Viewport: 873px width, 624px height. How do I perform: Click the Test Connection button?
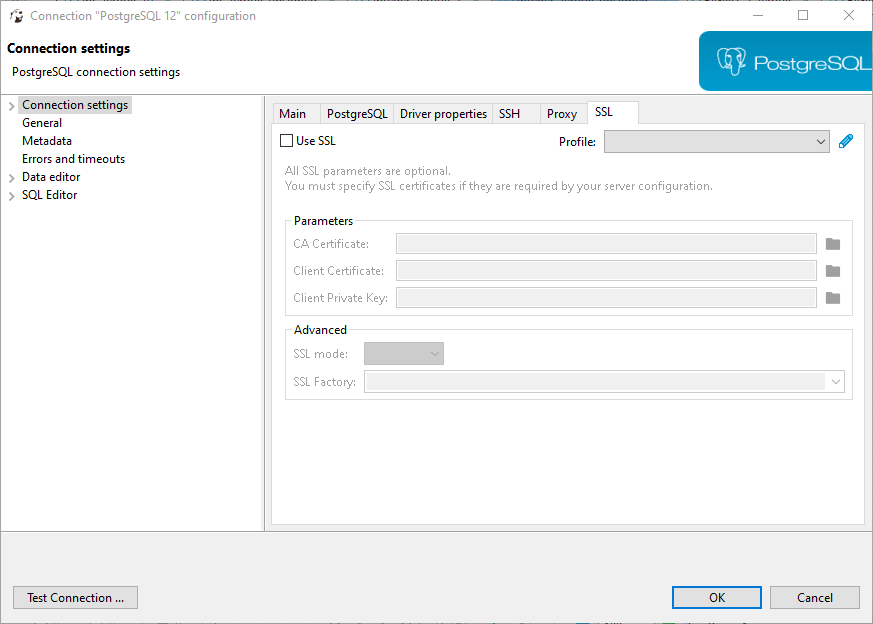click(75, 597)
